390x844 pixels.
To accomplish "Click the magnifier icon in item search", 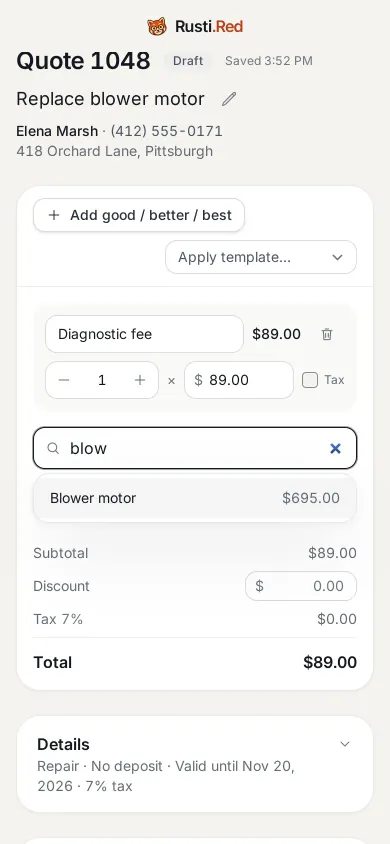I will pyautogui.click(x=53, y=448).
